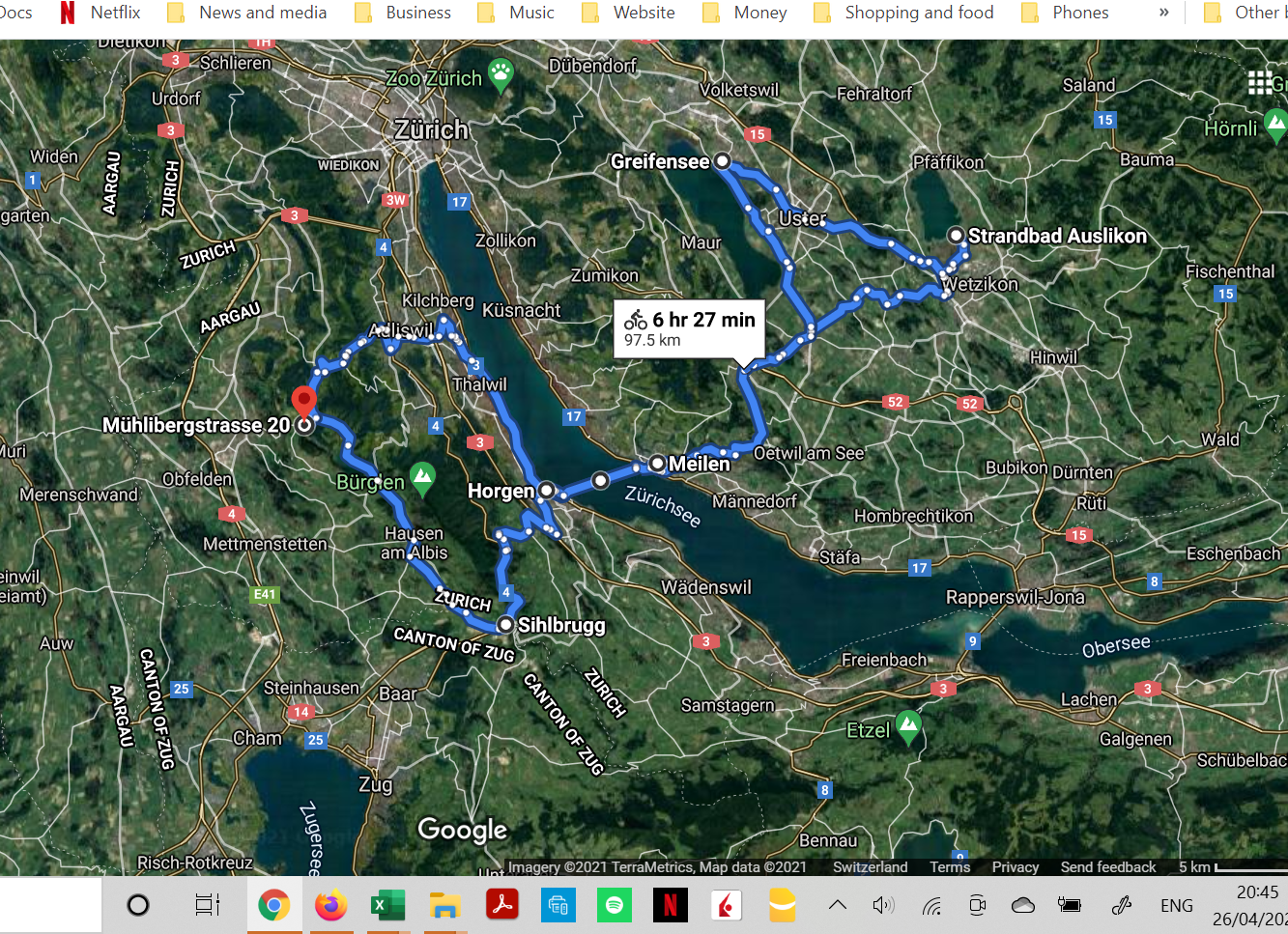Click the Rapperswil-Jona town label
The image size is (1288, 934).
(1015, 597)
